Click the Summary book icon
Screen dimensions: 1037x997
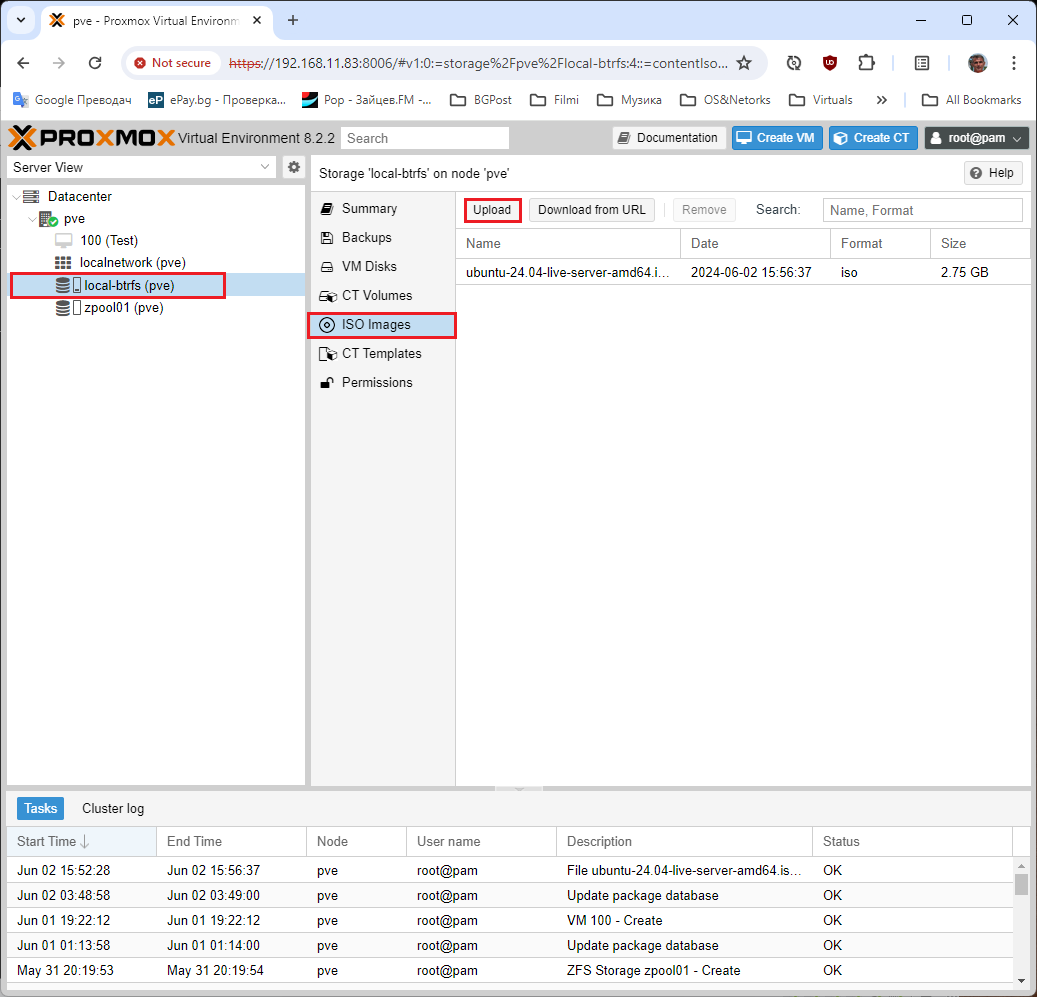[327, 209]
